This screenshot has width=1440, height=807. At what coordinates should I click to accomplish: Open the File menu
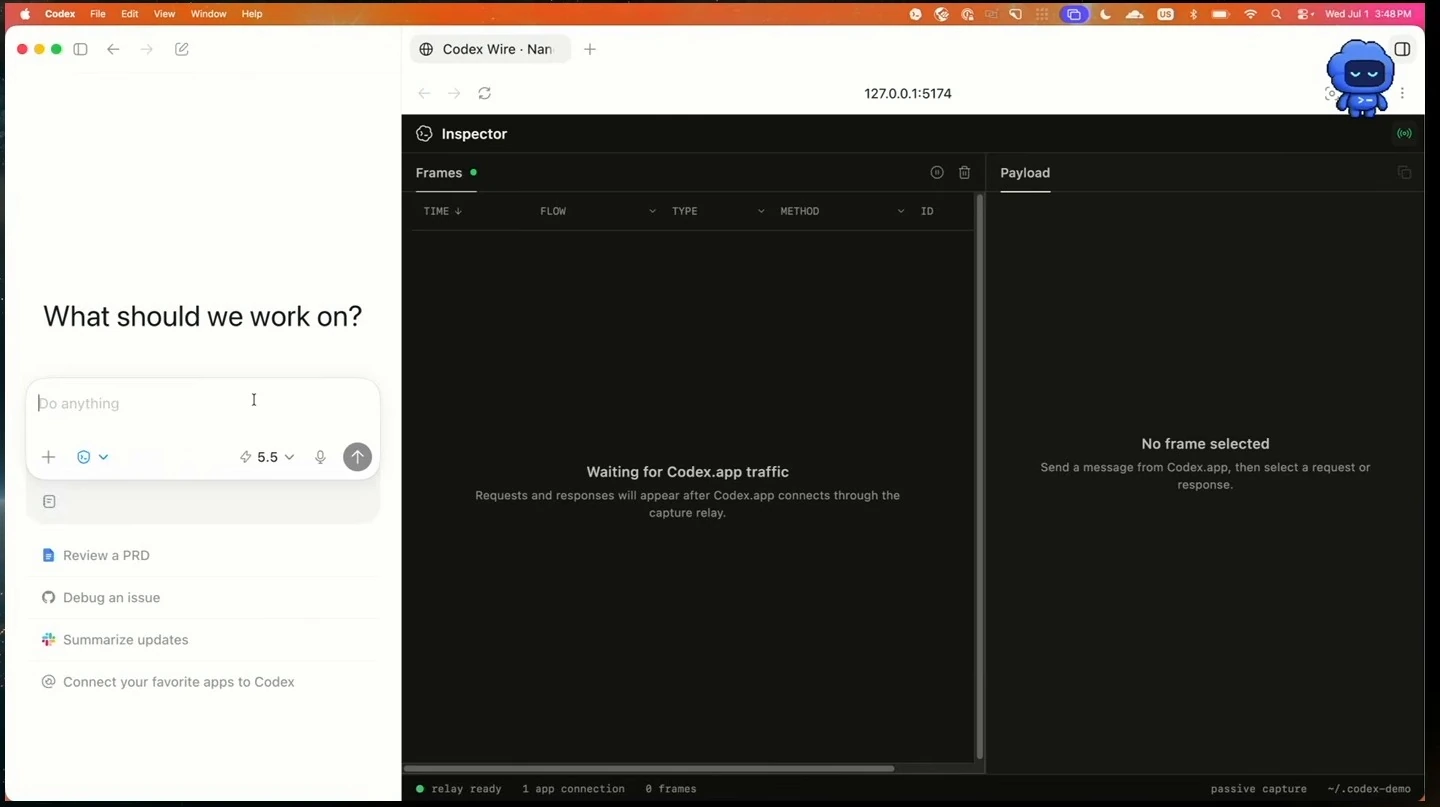tap(98, 14)
